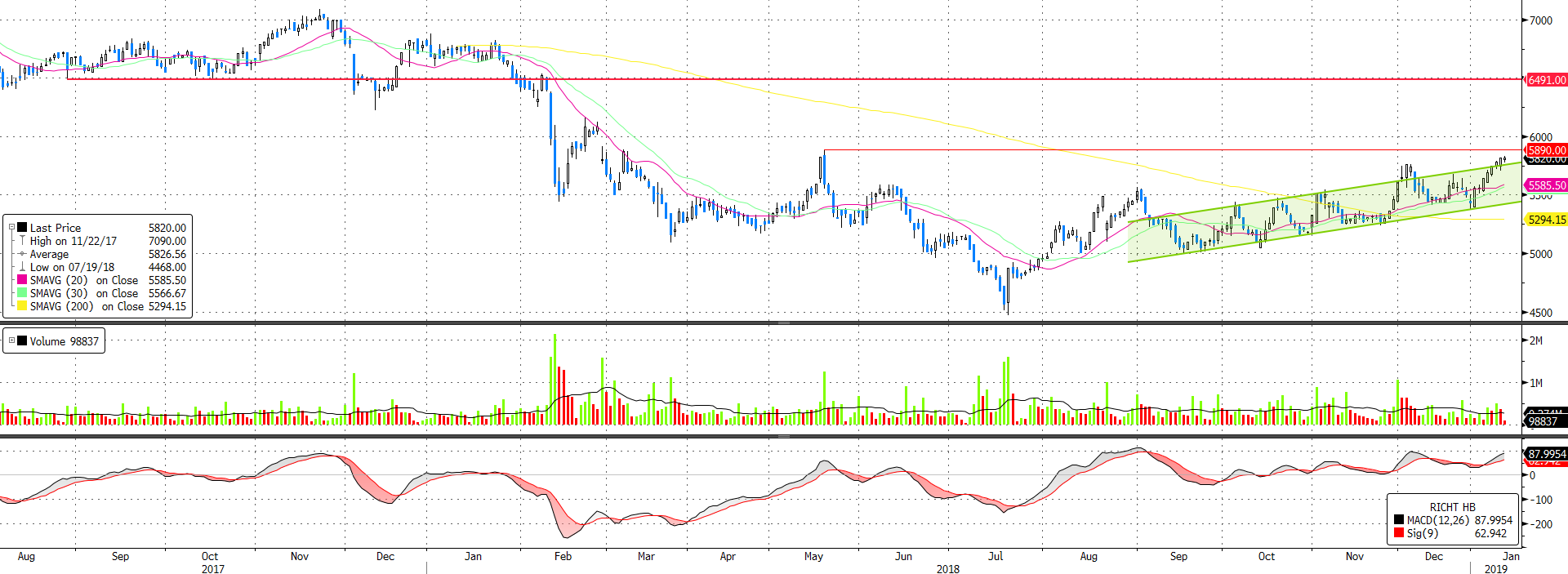The image size is (1568, 574).
Task: Click the yellow SMAVG (200) swatch
Action: (x=23, y=306)
